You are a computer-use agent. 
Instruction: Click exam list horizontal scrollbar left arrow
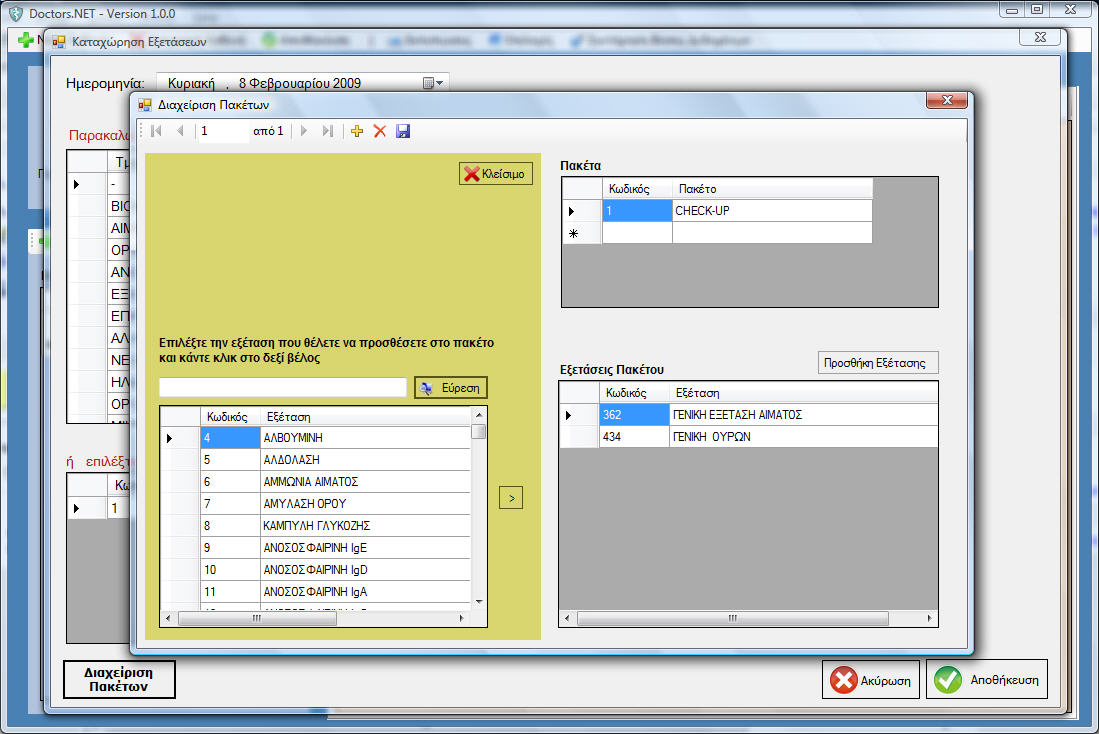click(x=168, y=618)
